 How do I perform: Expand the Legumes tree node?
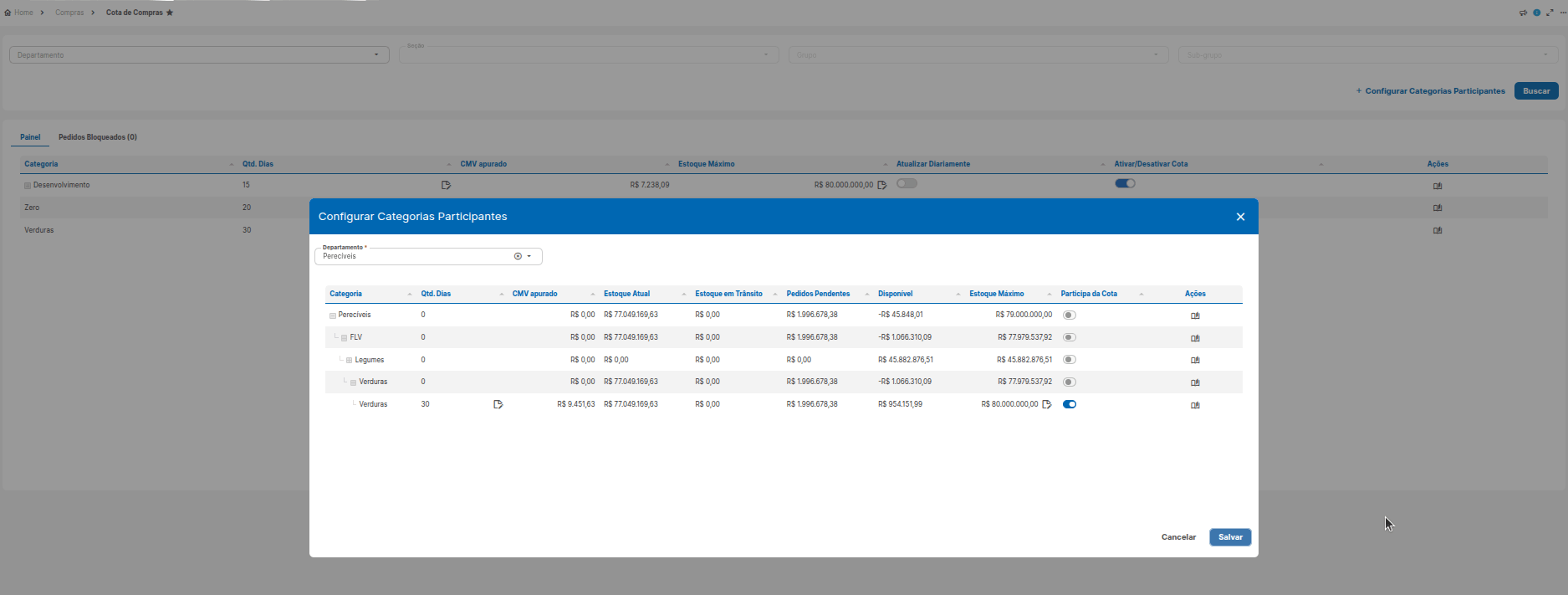point(350,361)
